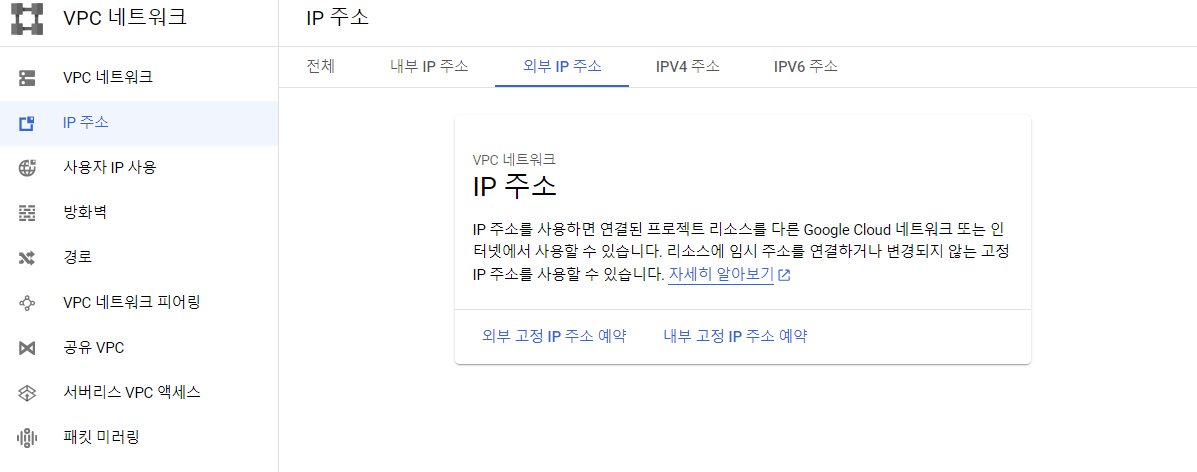Click the 방화벽 firewall icon
The height and width of the screenshot is (472, 1197).
tap(27, 213)
